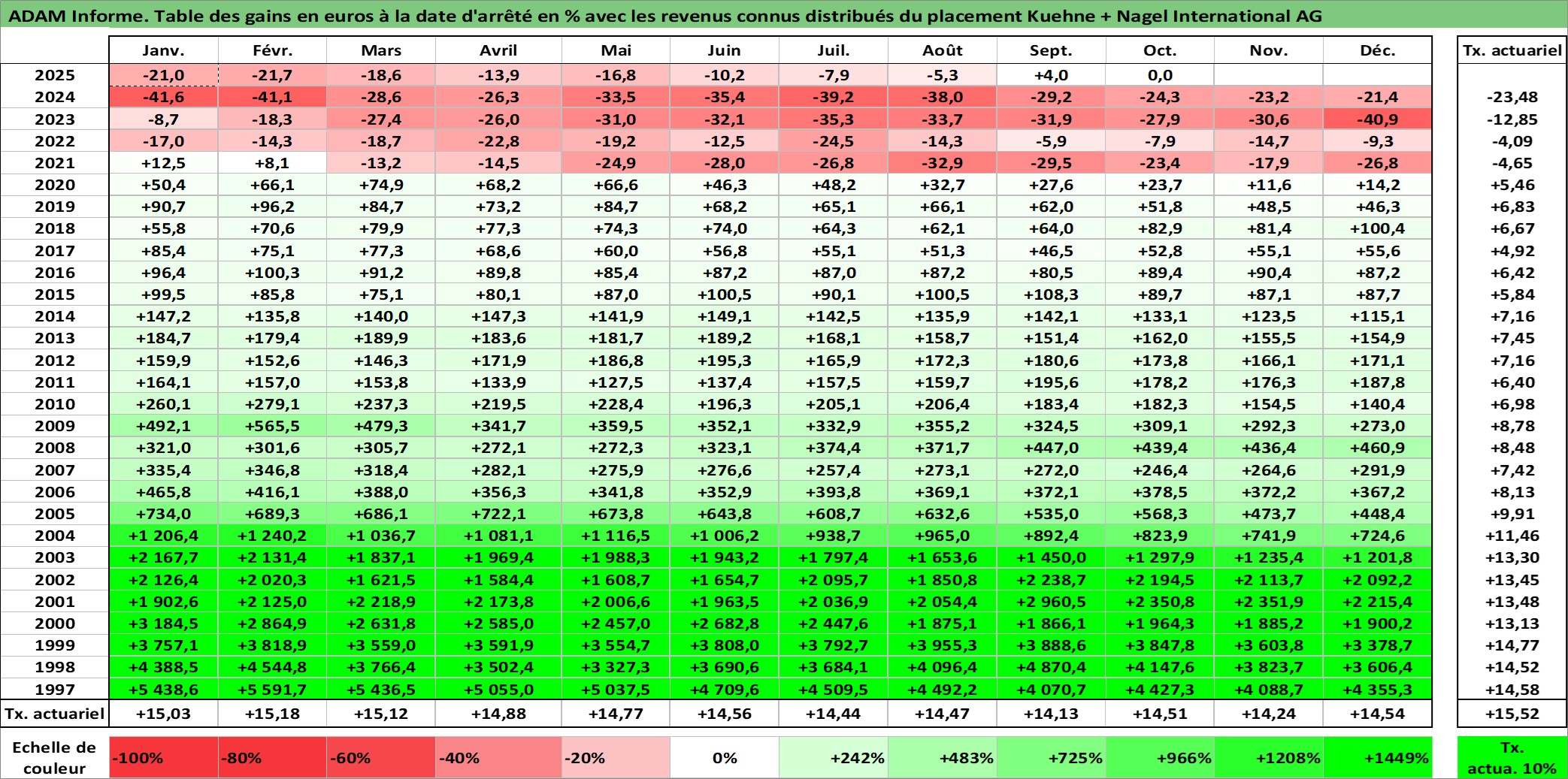Click the Oct. column header
Screen dimensions: 1568x779
[x=1160, y=50]
